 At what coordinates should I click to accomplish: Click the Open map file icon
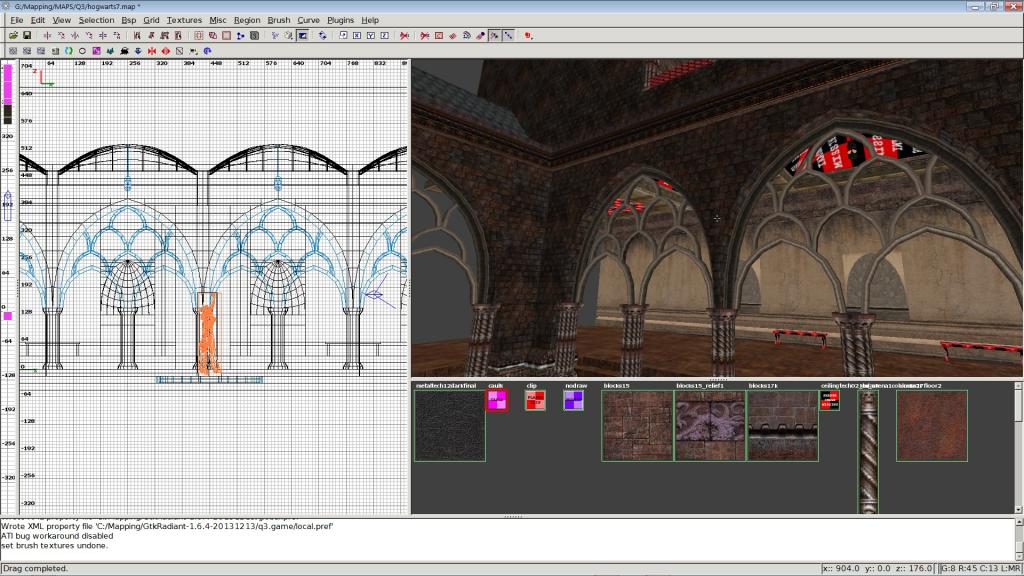(x=14, y=35)
